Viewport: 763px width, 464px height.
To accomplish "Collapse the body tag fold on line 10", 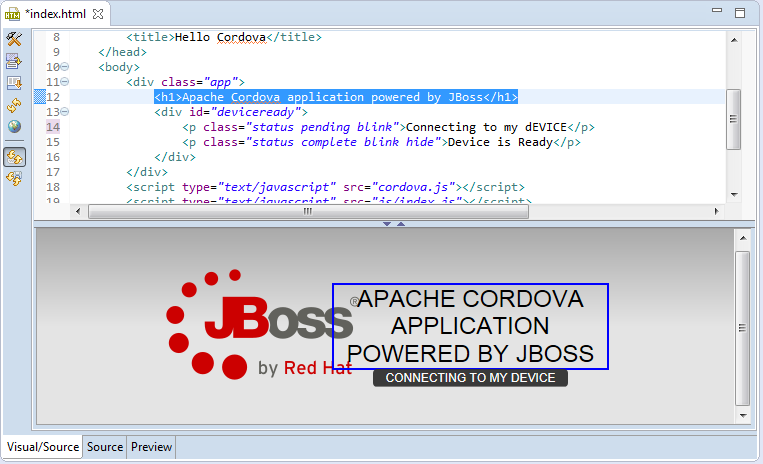I will pyautogui.click(x=65, y=67).
